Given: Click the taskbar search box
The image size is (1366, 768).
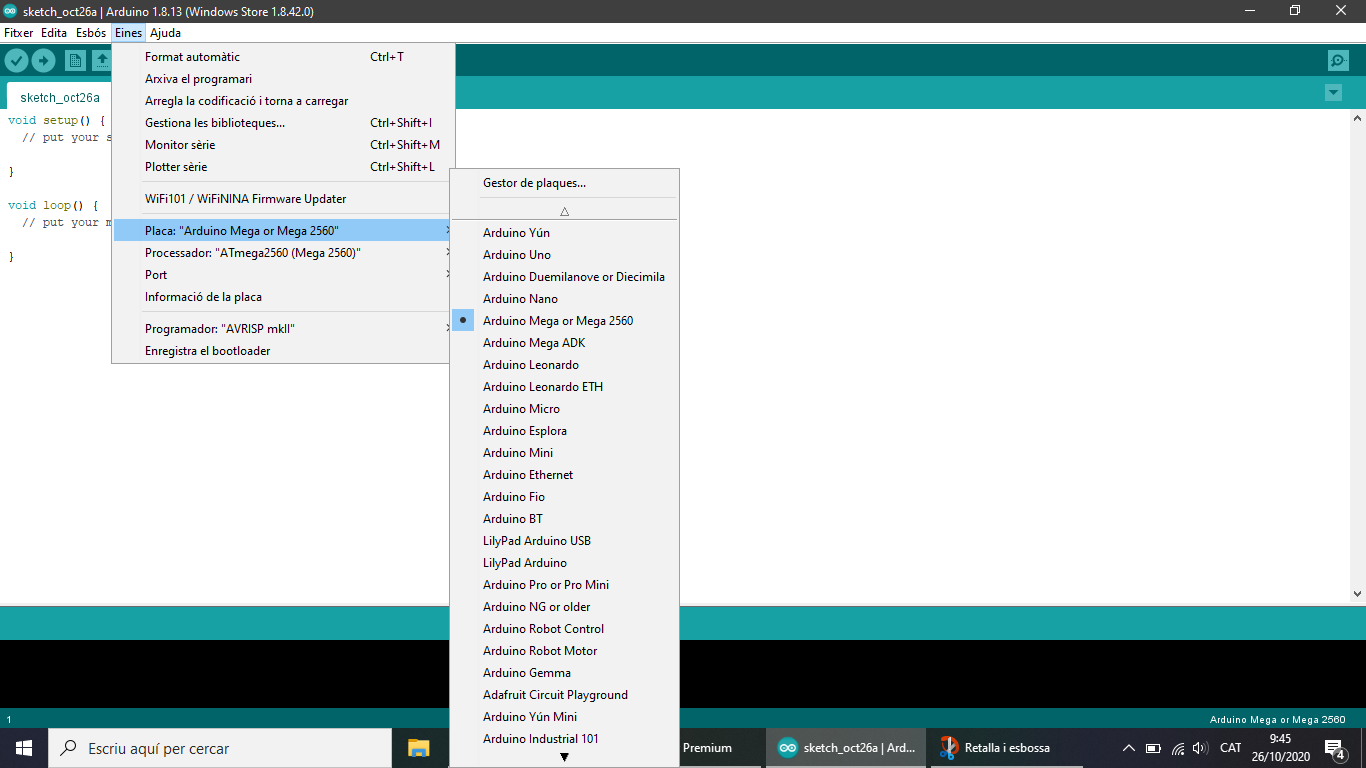Looking at the screenshot, I should 220,748.
